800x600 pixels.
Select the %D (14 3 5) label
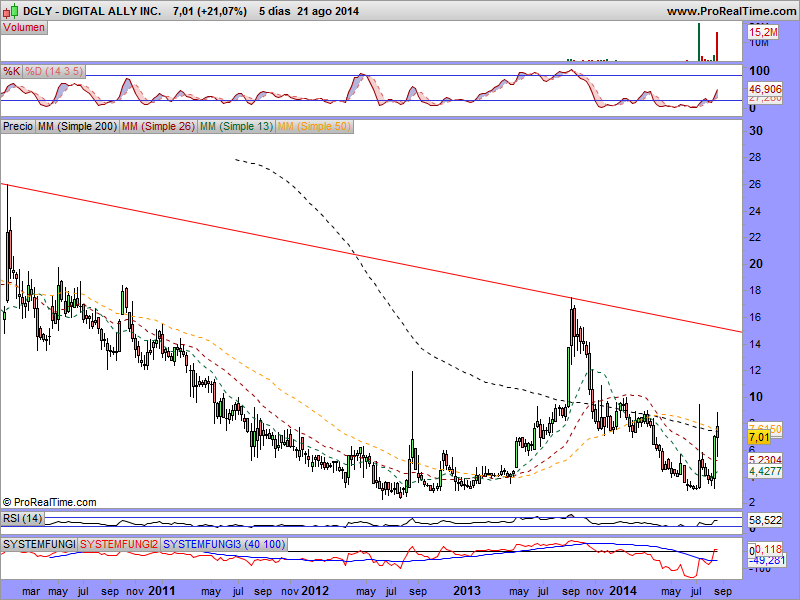54,71
